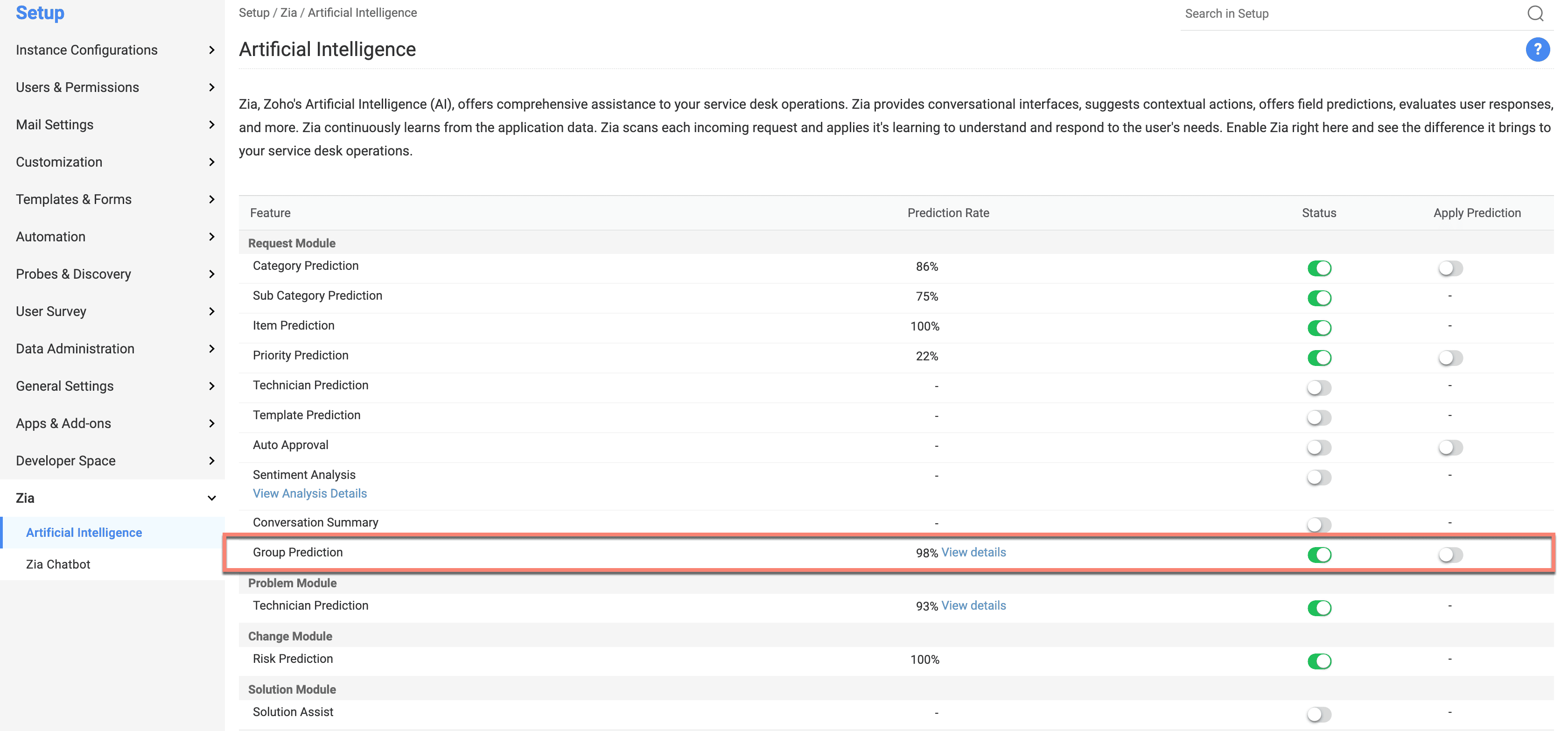Click arrow next to Apps & Add-ons
Screen dimensions: 1568x731
pos(211,424)
